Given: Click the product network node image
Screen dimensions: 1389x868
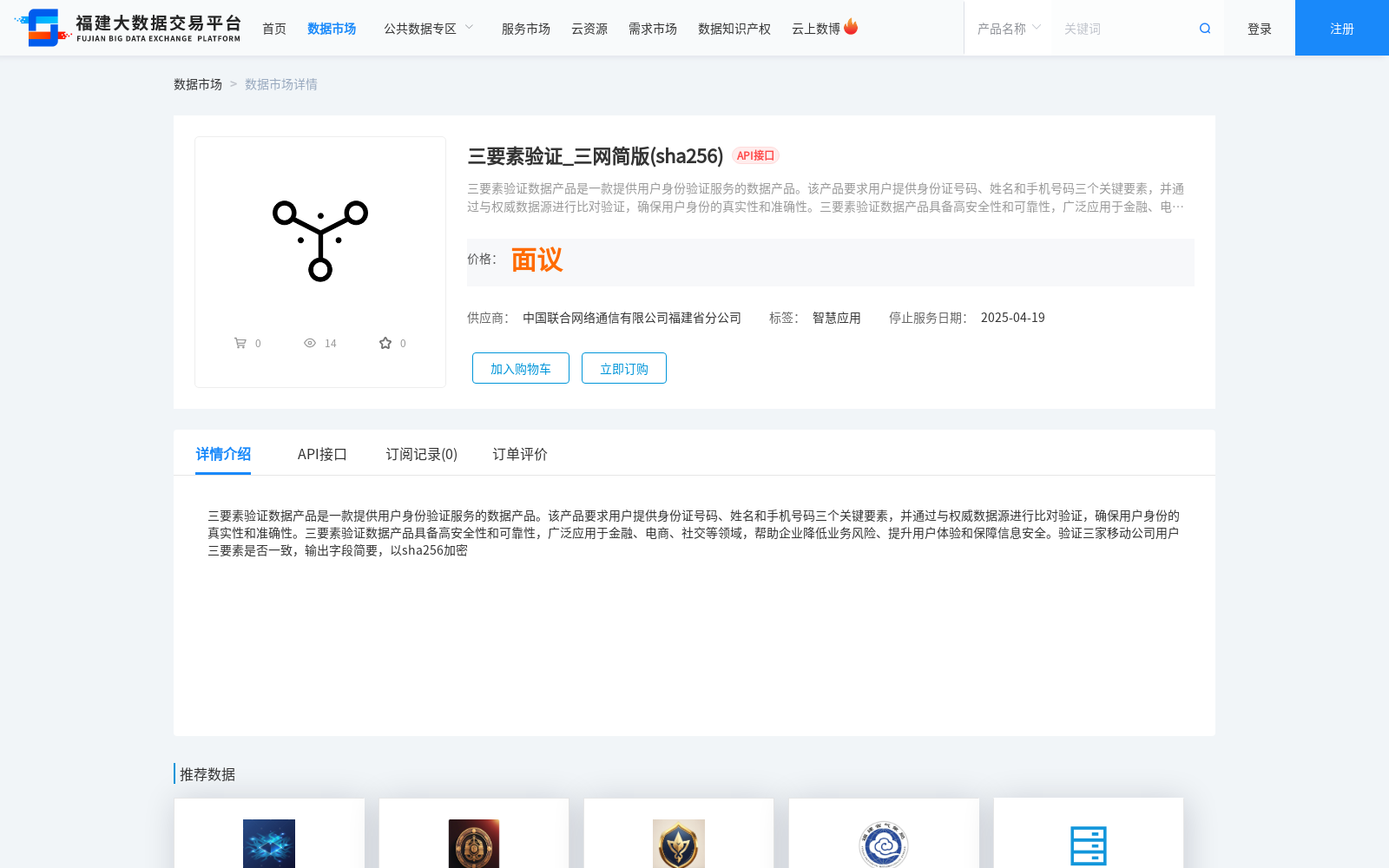Looking at the screenshot, I should (320, 240).
